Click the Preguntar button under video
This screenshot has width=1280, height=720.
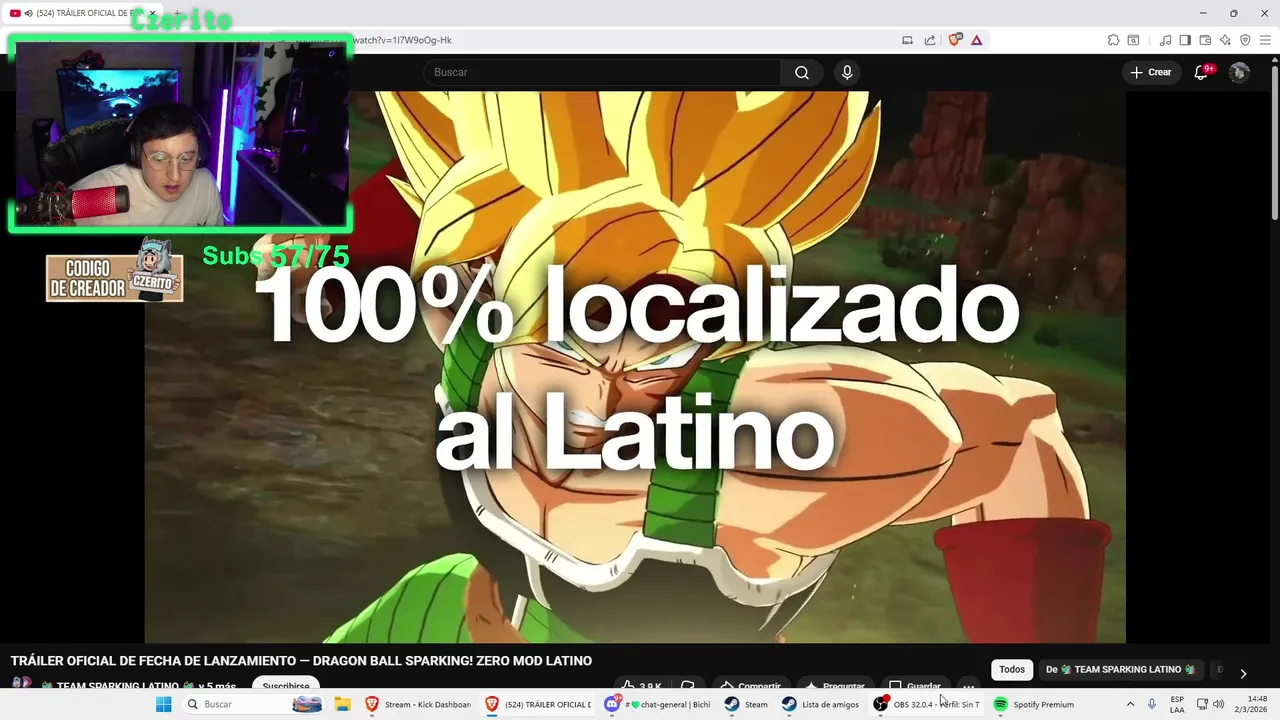(x=834, y=686)
